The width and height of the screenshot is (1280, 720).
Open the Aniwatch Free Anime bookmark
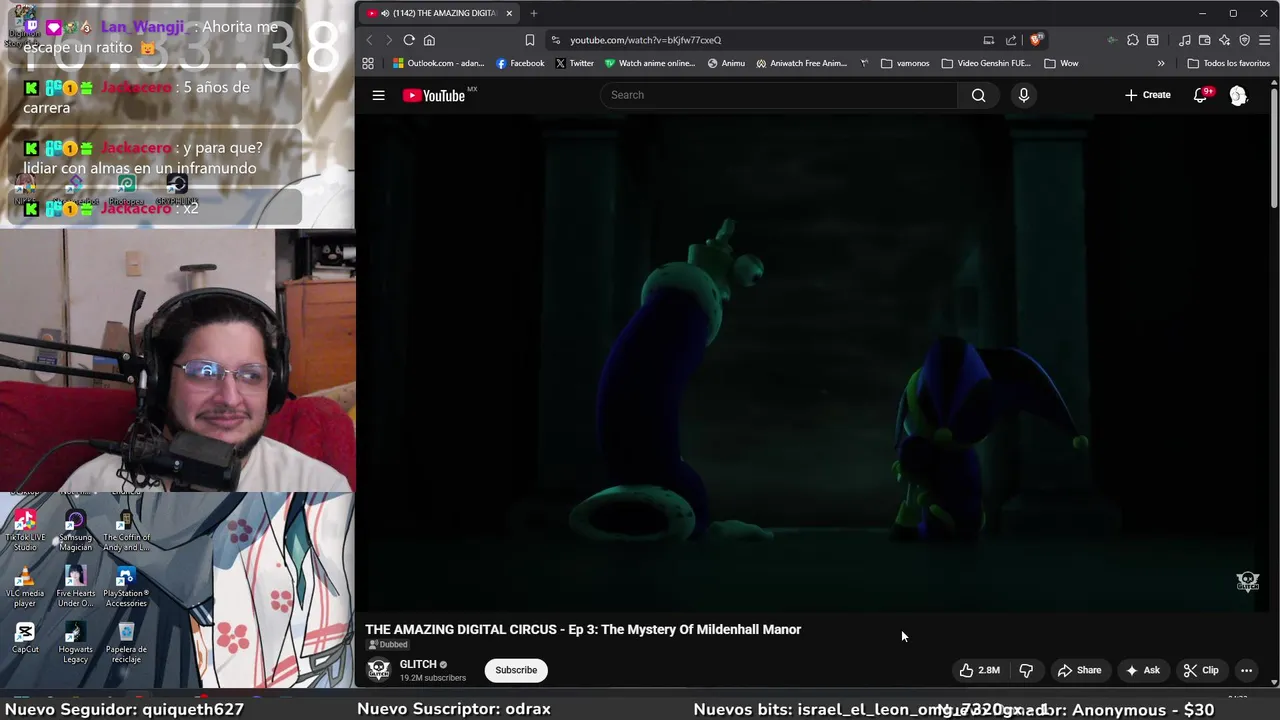802,63
